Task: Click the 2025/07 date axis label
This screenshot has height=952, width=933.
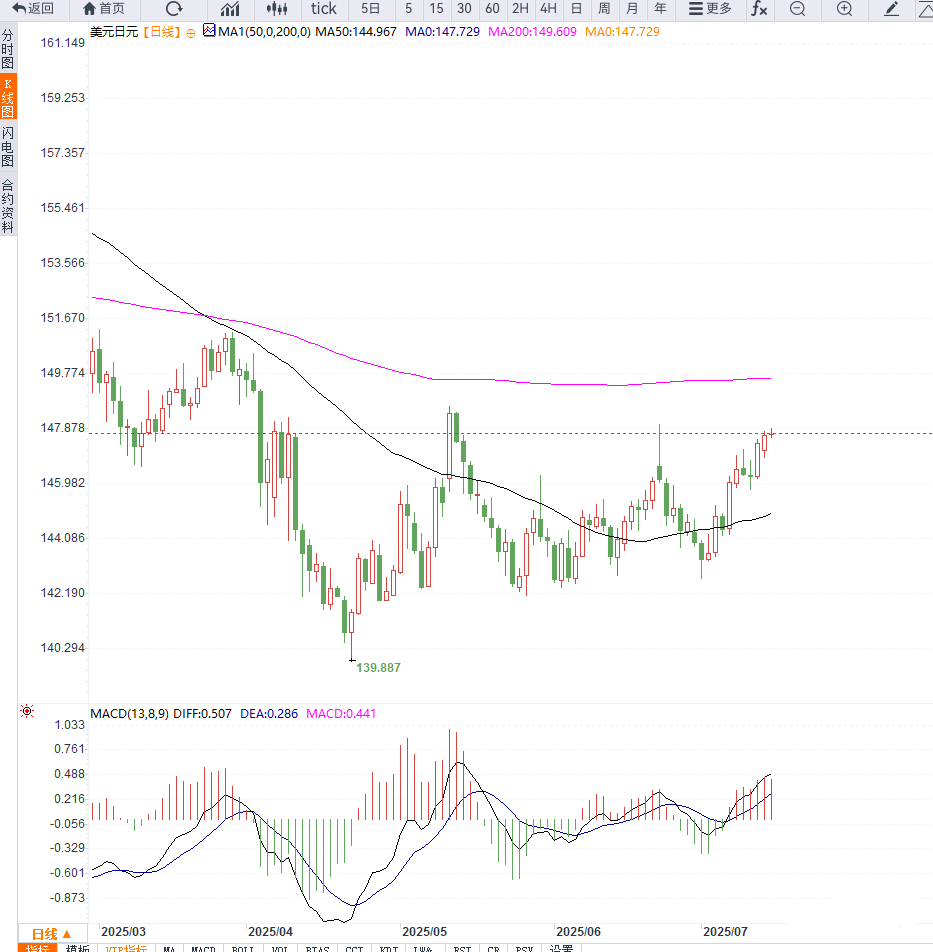Action: coord(725,931)
